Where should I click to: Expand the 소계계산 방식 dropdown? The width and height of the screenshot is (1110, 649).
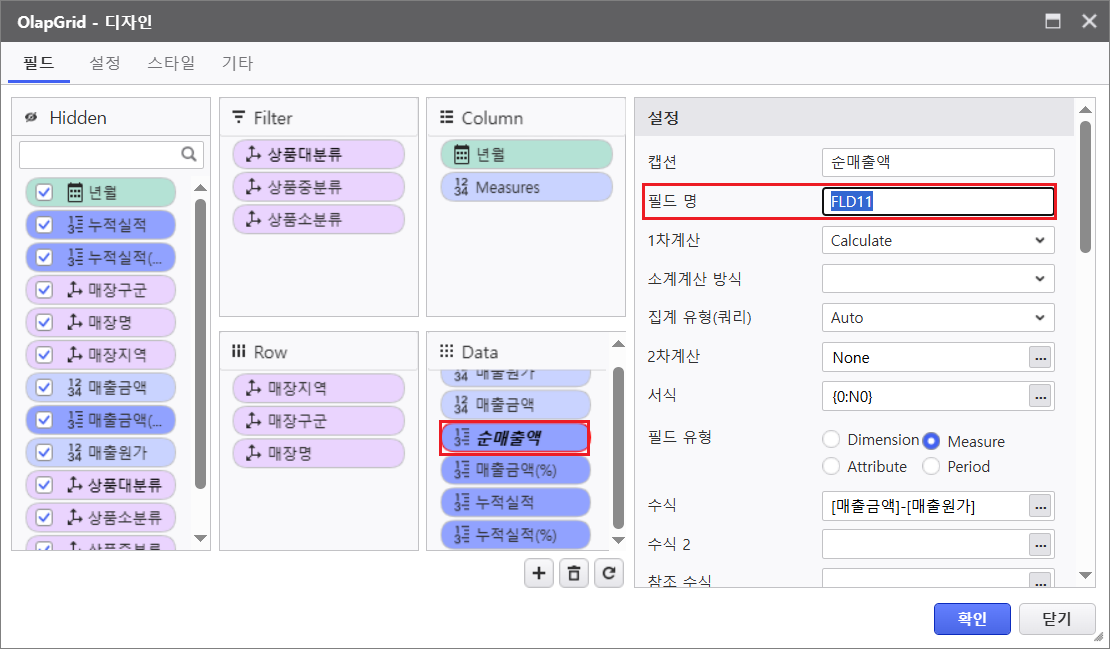[x=937, y=278]
